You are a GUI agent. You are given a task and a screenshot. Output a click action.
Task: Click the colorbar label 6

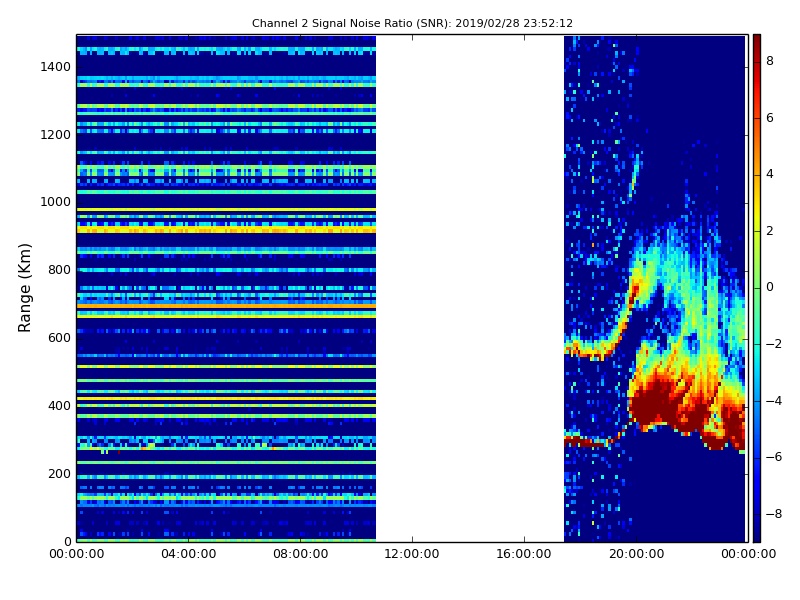770,118
